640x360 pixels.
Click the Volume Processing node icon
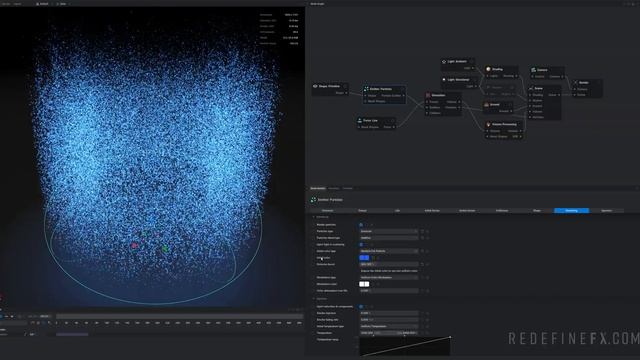click(x=488, y=124)
